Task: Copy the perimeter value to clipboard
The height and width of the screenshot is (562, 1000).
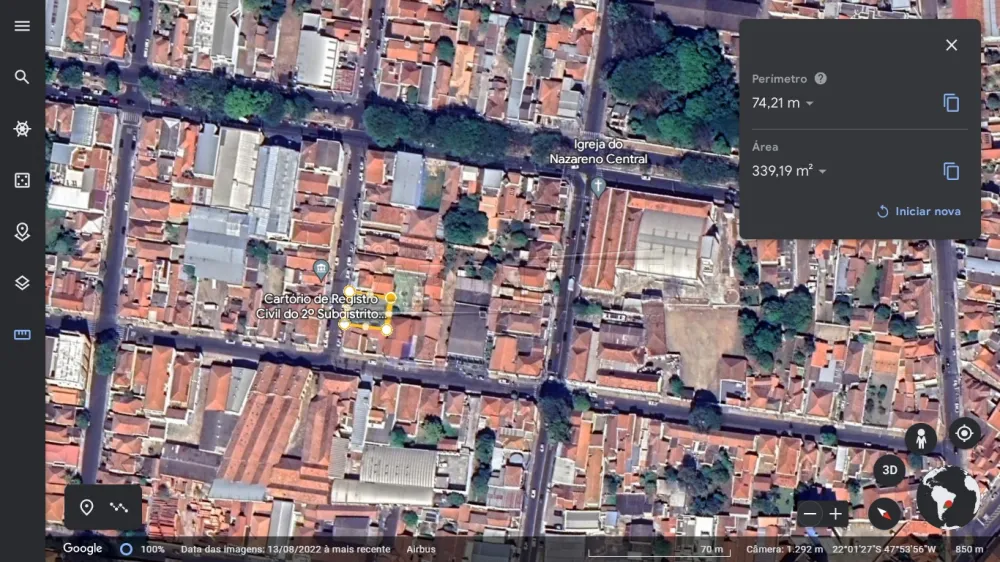Action: [951, 103]
